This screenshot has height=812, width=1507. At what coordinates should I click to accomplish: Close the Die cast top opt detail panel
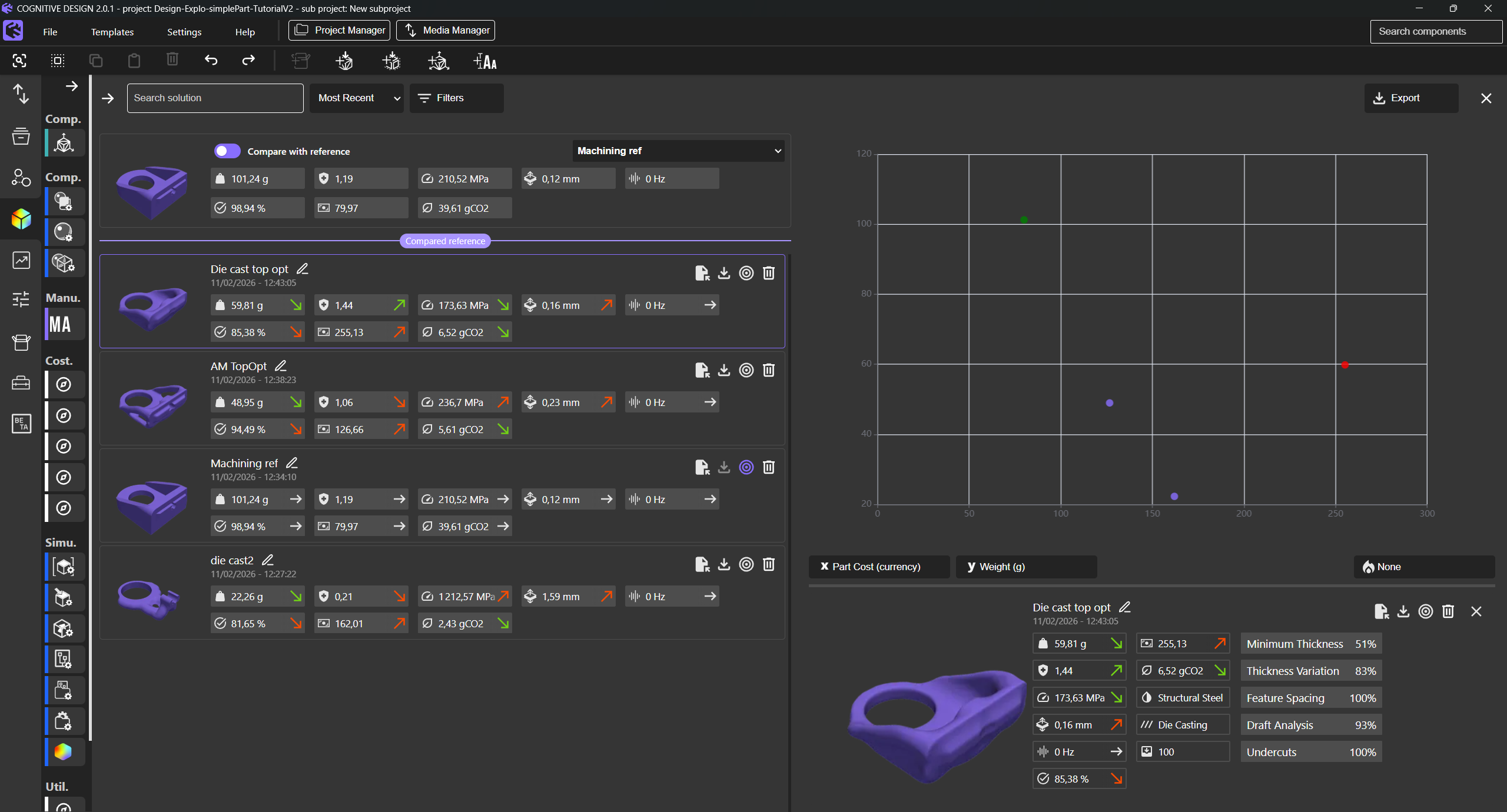1476,611
